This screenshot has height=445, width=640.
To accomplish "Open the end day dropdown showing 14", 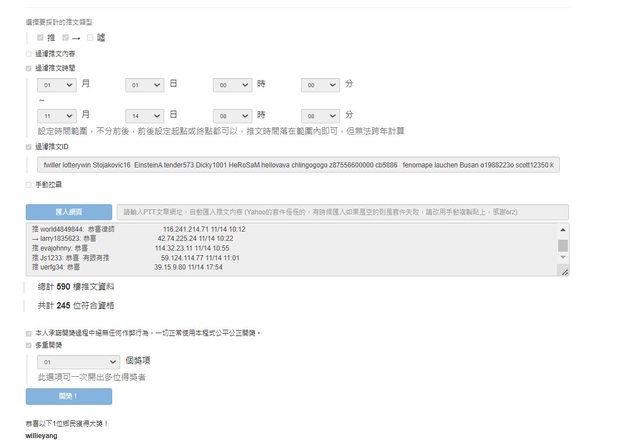I will tap(144, 115).
